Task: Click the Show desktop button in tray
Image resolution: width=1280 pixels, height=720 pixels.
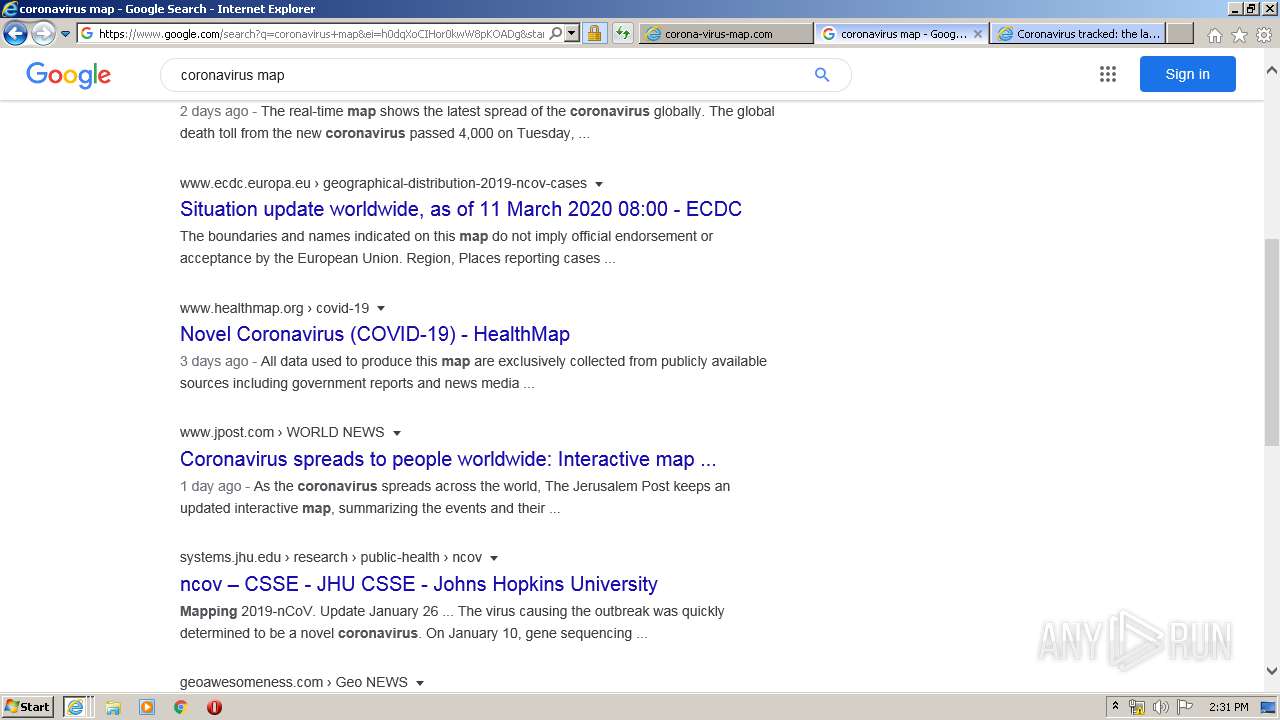Action: (1270, 707)
